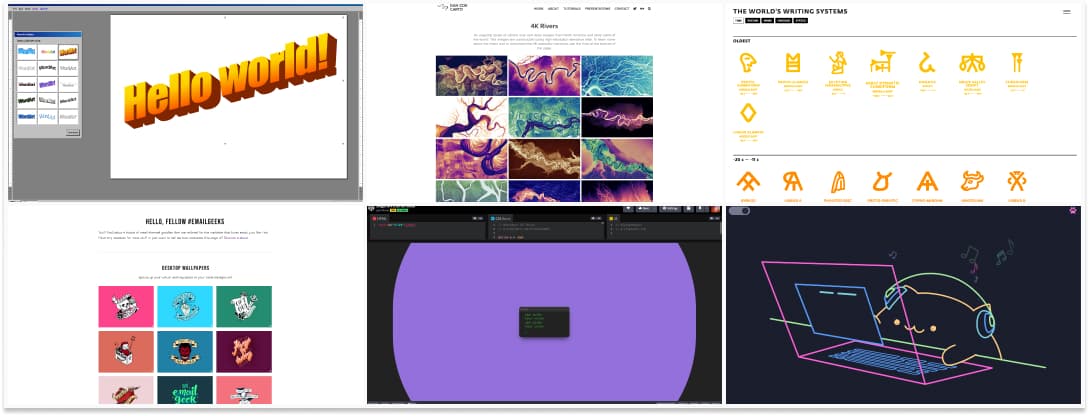
Task: Go to About in the carto navigation
Action: coord(553,8)
